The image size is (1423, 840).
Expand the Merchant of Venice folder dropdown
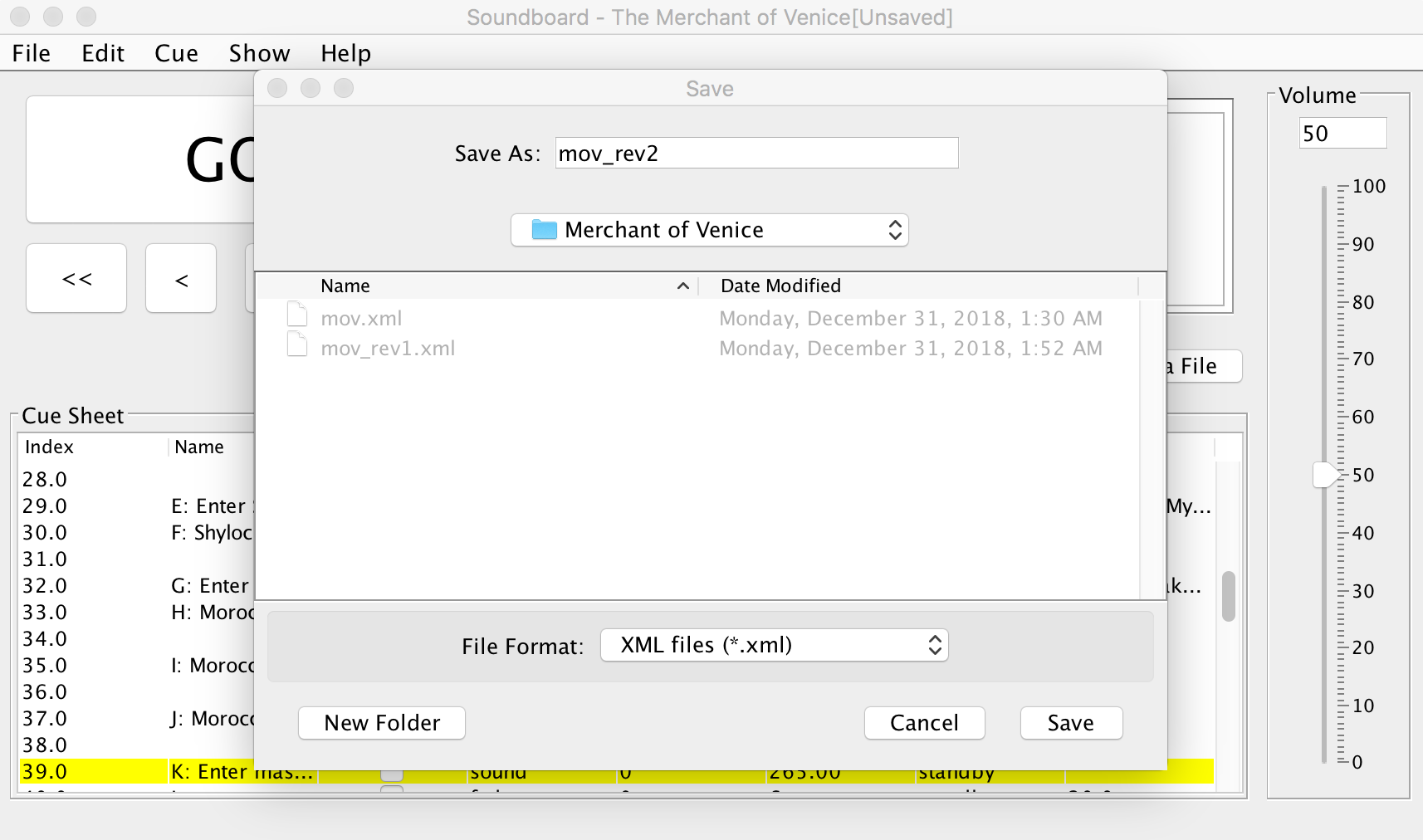click(710, 230)
